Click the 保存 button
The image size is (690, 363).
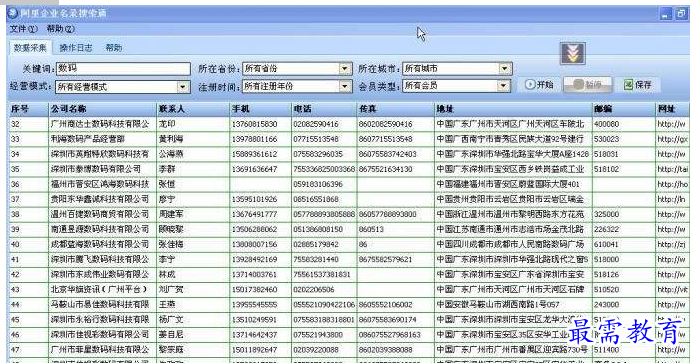pos(638,84)
